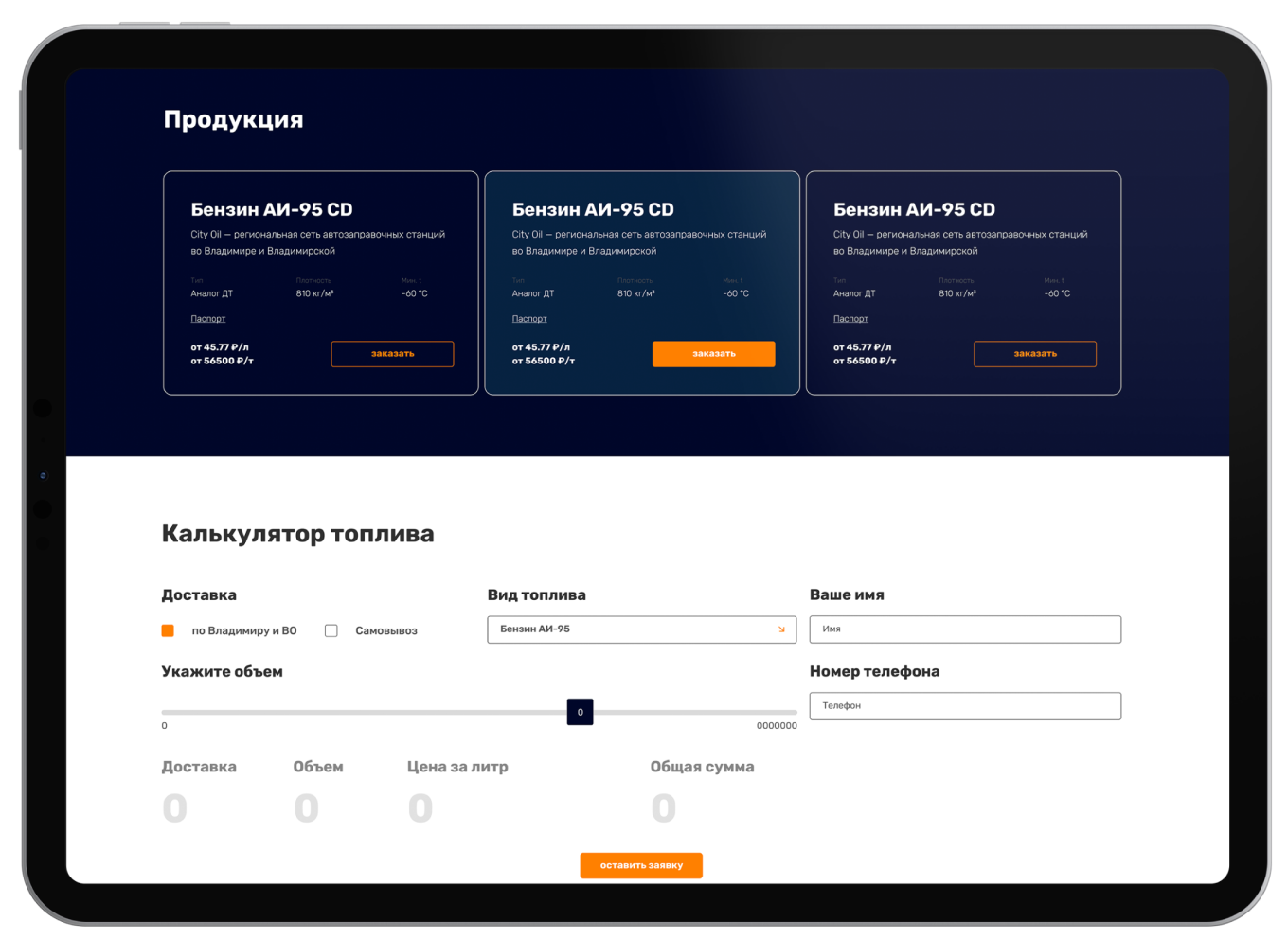The image size is (1288, 939).
Task: Click 'Аналог ДТ' value in third card
Action: click(x=854, y=293)
